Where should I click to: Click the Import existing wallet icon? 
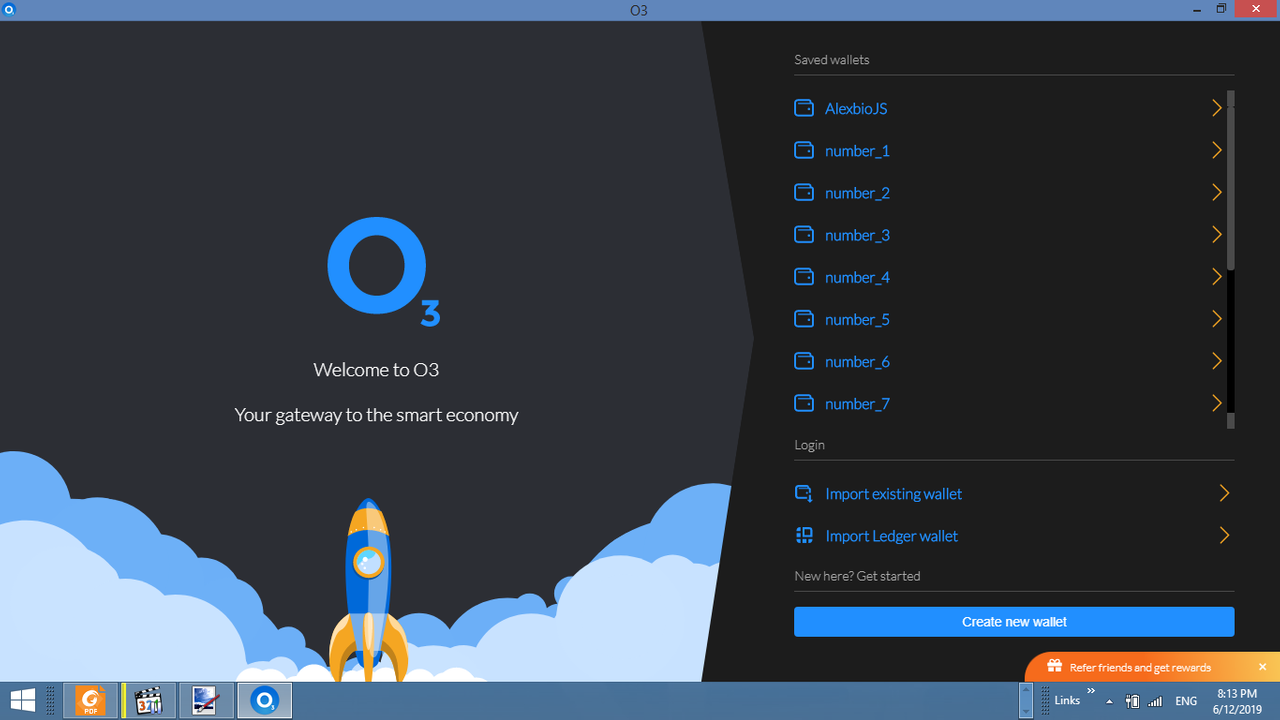[804, 493]
